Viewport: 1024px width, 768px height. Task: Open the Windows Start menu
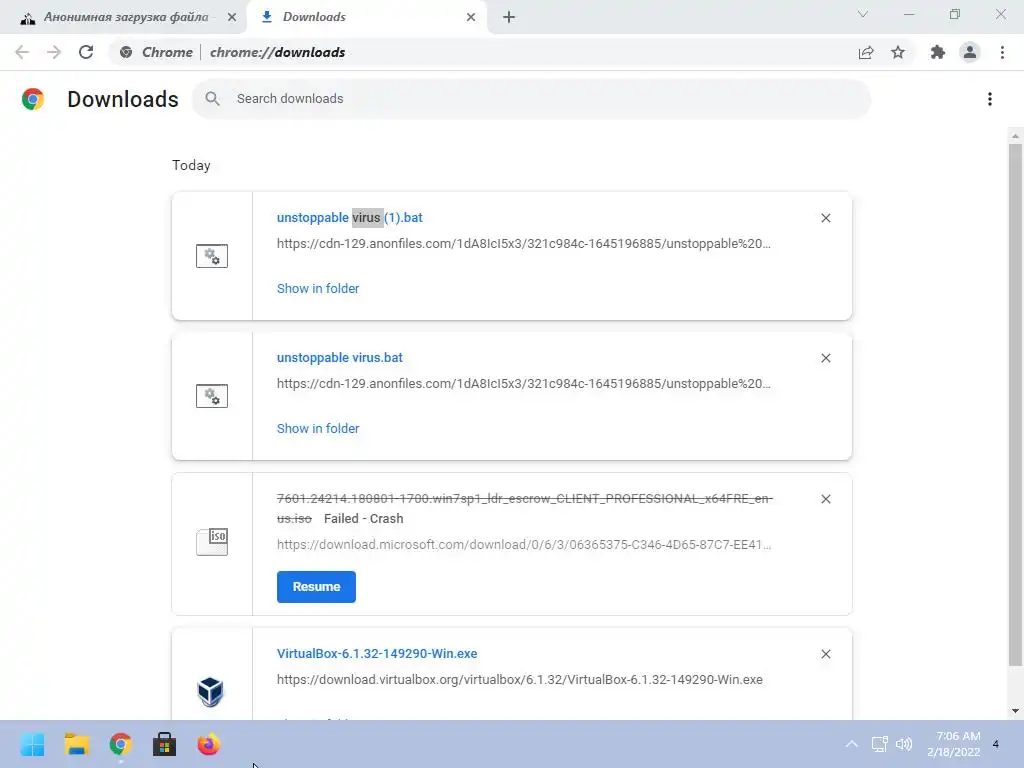32,744
